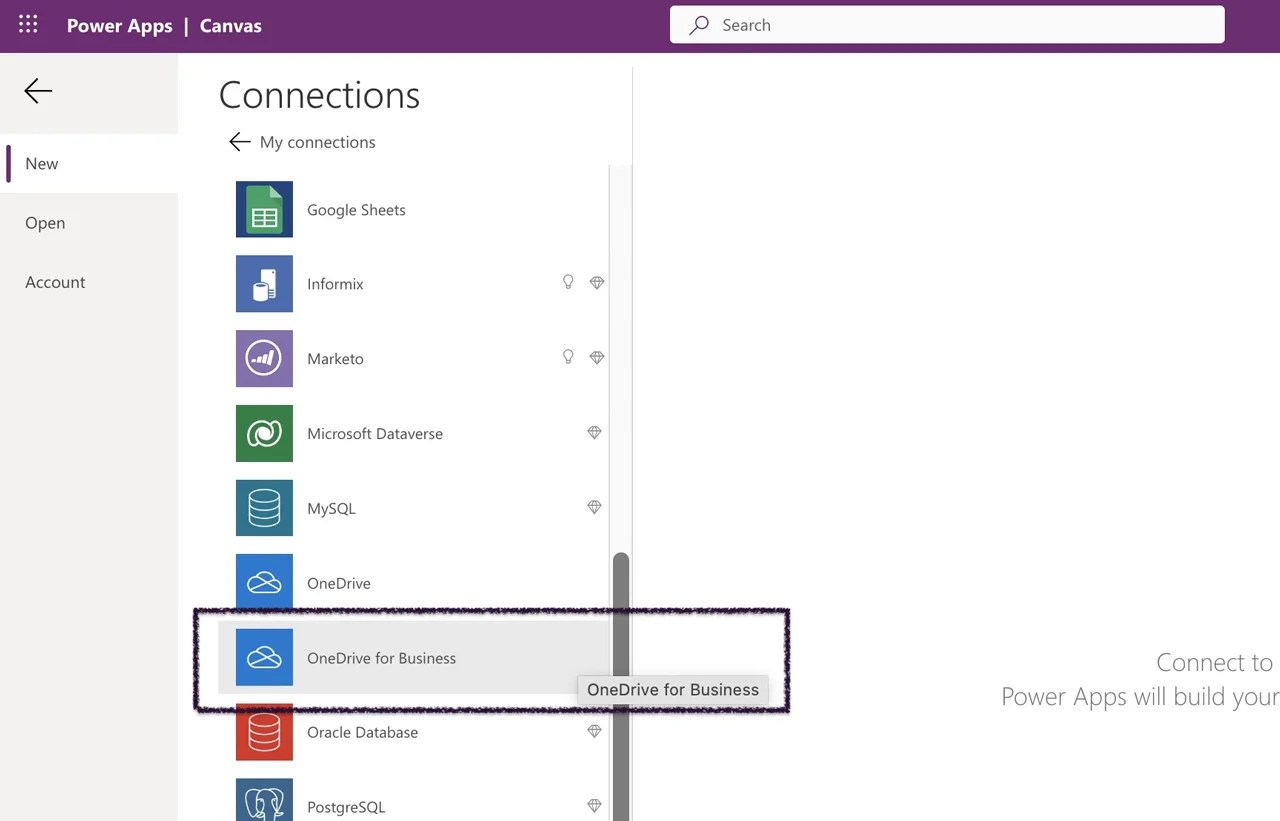Image resolution: width=1280 pixels, height=821 pixels.
Task: Click the OneDrive connector icon
Action: (x=264, y=582)
